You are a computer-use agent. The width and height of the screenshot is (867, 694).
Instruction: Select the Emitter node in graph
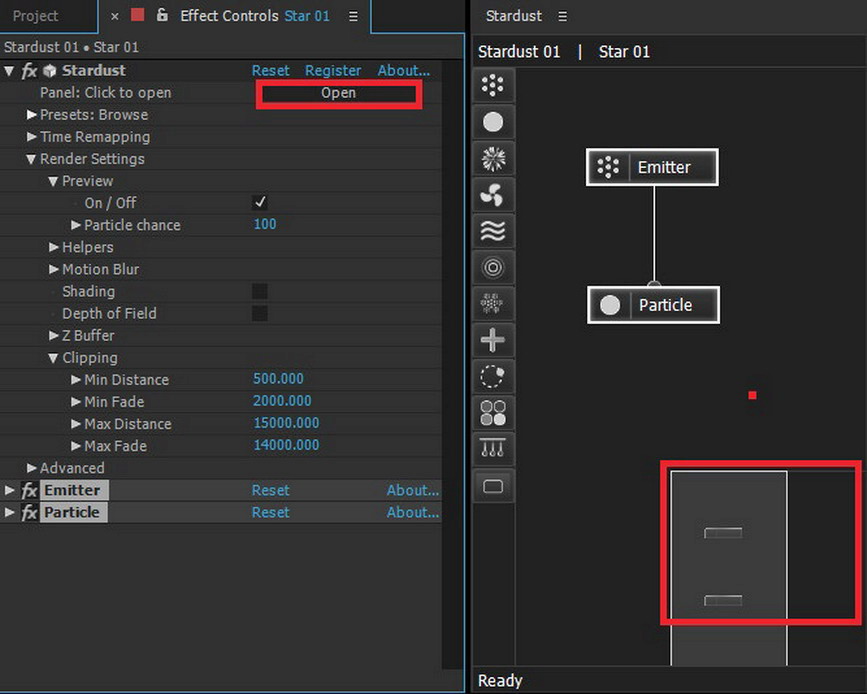tap(652, 167)
